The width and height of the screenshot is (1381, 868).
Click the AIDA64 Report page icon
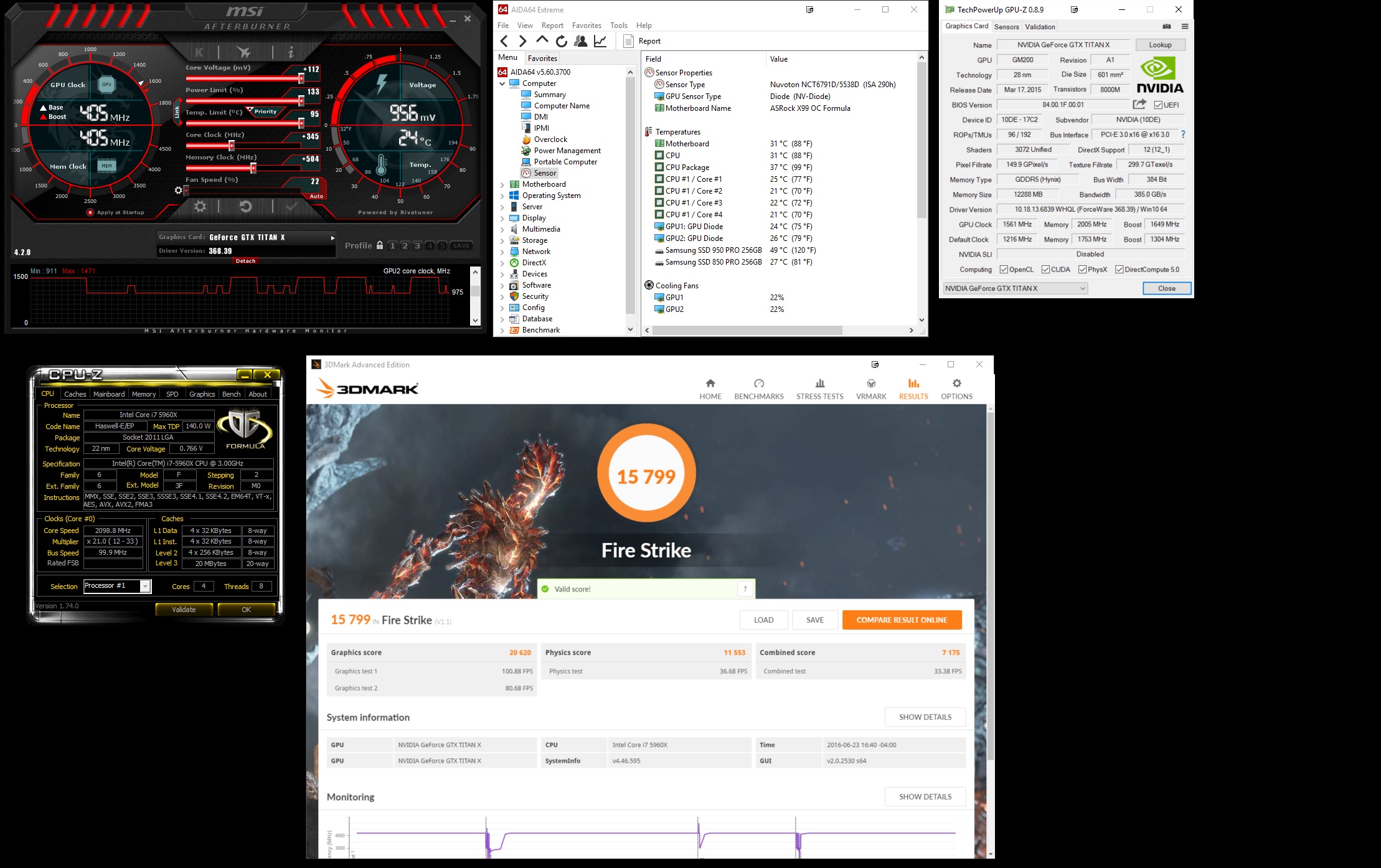point(628,41)
